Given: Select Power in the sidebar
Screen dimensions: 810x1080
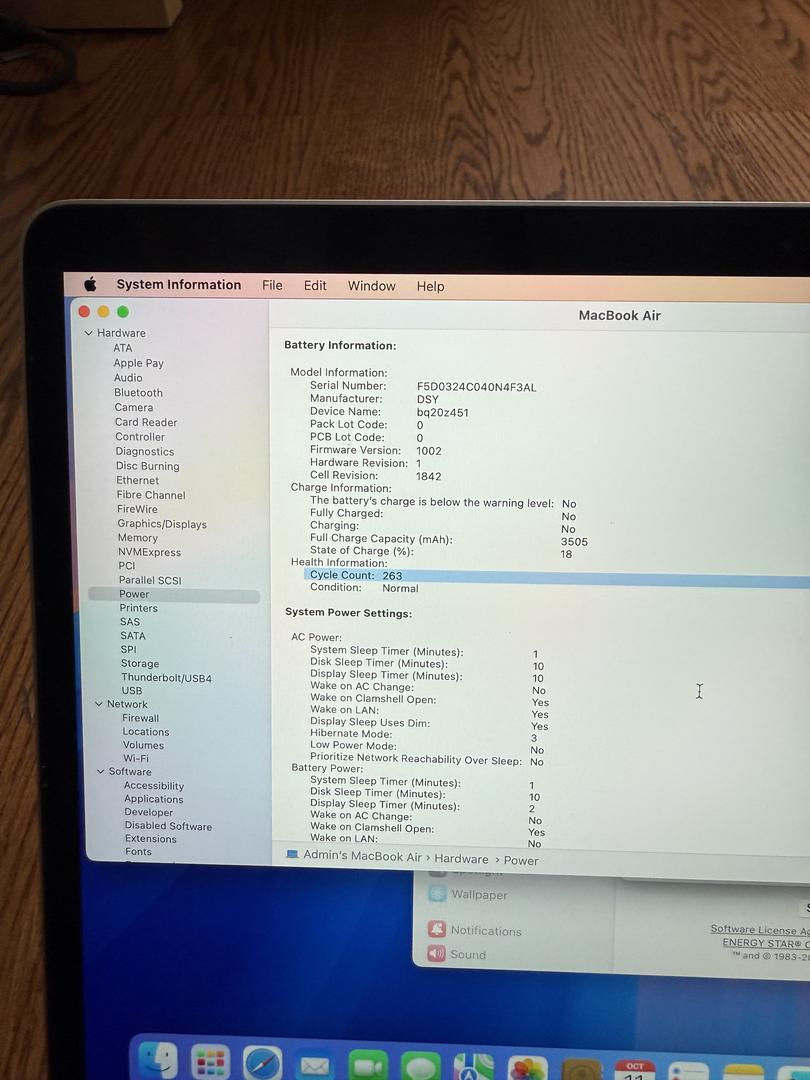Looking at the screenshot, I should (174, 594).
